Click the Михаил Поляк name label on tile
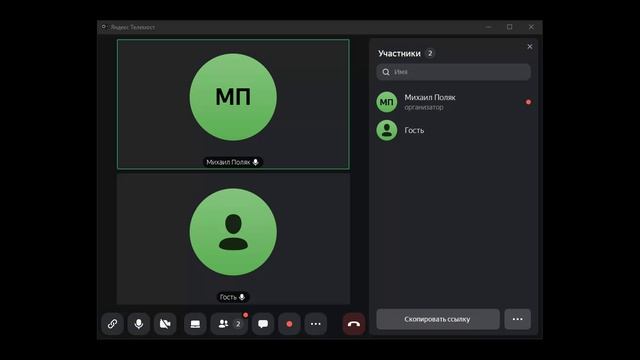 (x=233, y=162)
